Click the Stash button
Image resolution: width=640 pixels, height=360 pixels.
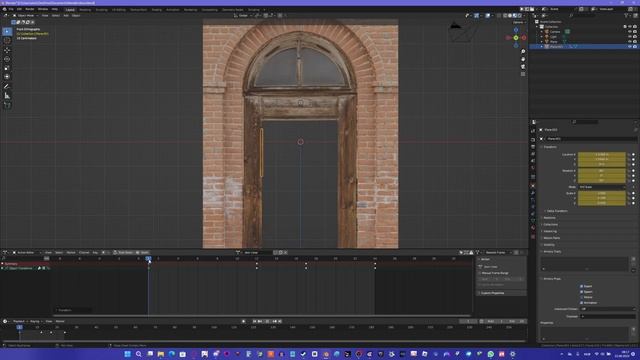(143, 253)
